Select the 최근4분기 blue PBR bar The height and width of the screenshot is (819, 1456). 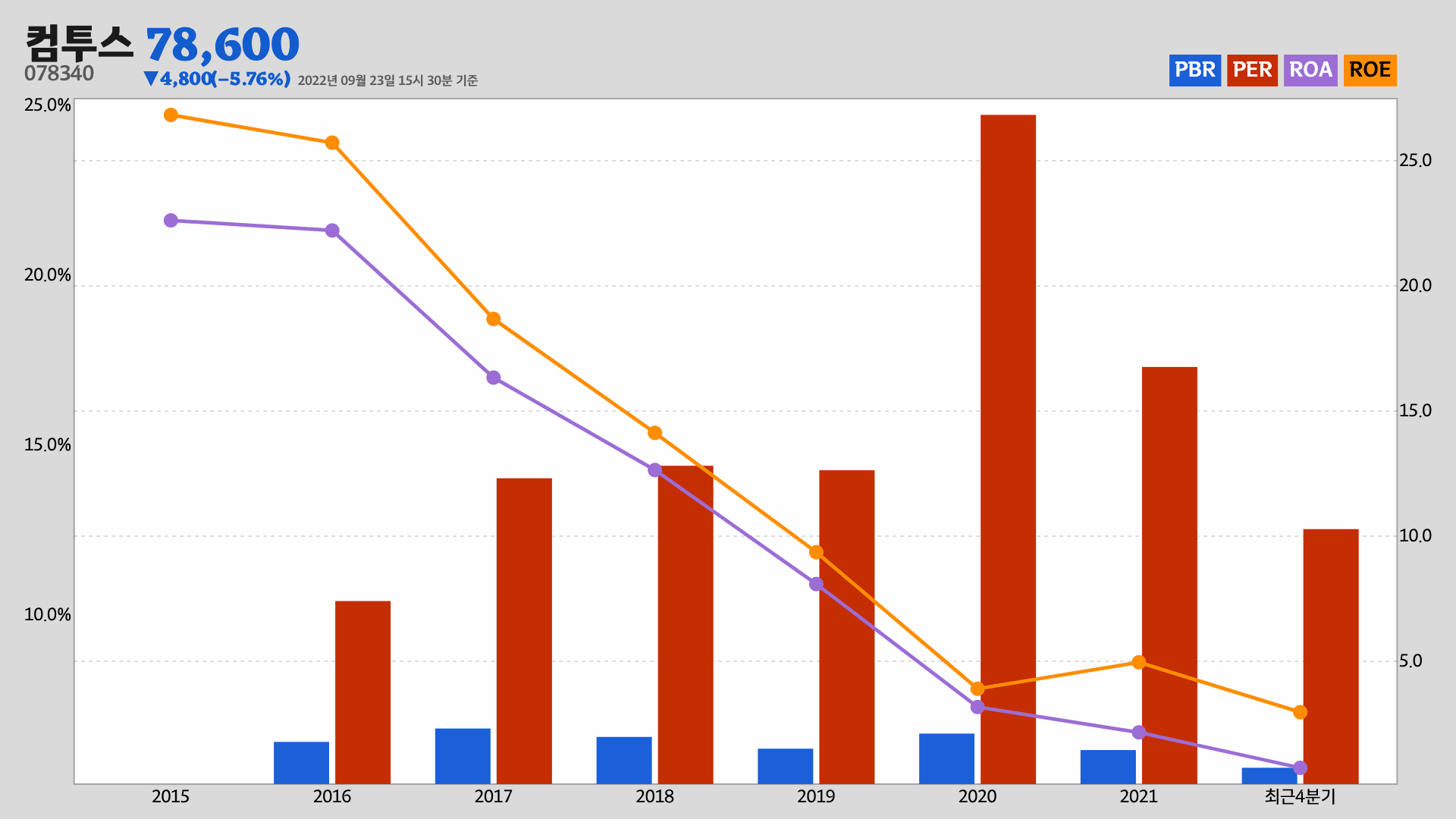tap(1269, 776)
